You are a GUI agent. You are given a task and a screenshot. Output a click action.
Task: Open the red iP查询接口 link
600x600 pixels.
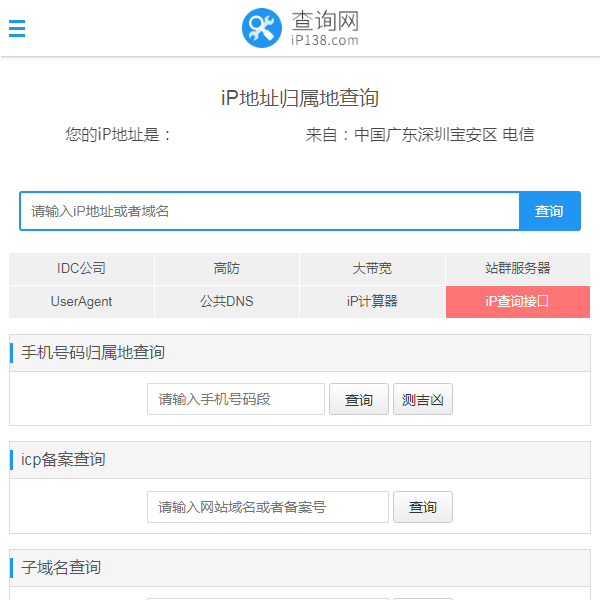tap(518, 302)
